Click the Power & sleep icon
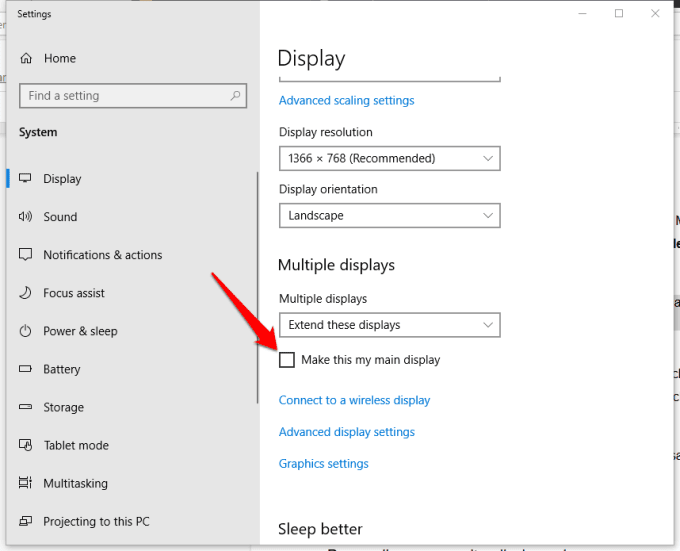 pos(25,331)
